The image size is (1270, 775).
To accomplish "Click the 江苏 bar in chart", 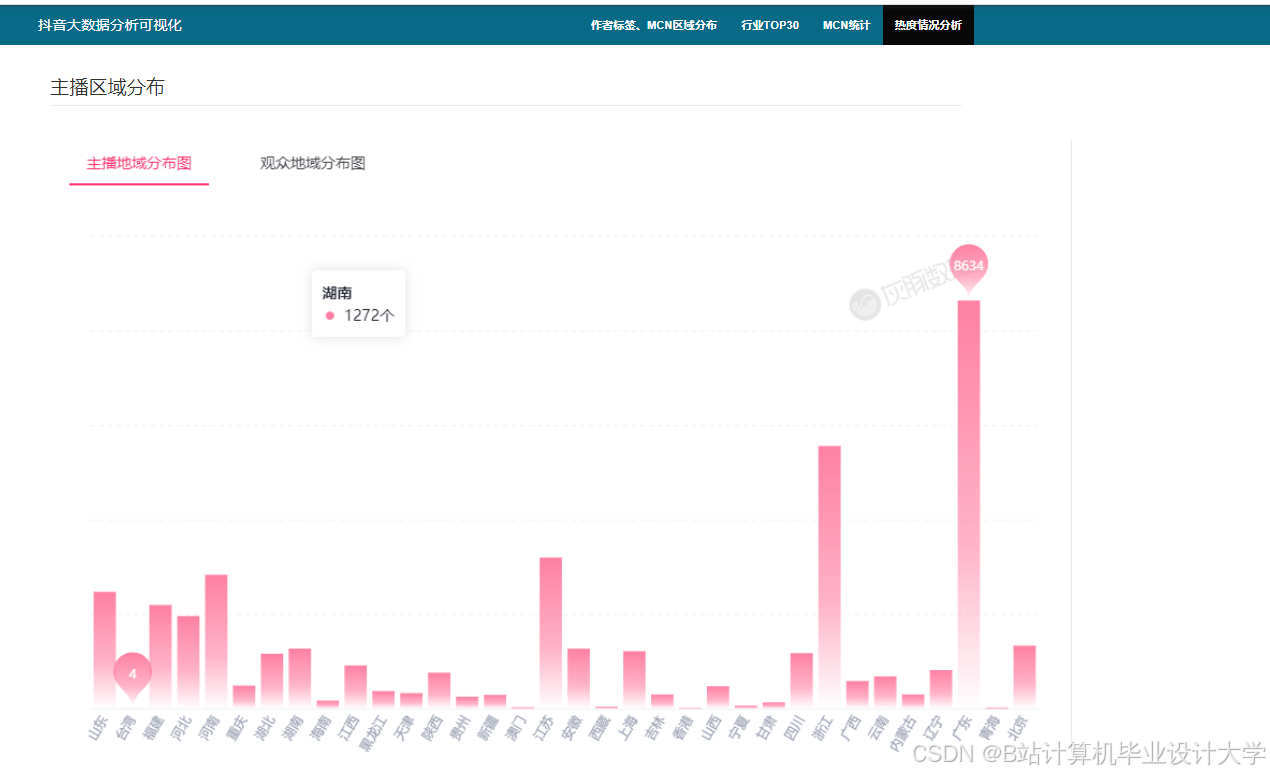I will tap(551, 633).
